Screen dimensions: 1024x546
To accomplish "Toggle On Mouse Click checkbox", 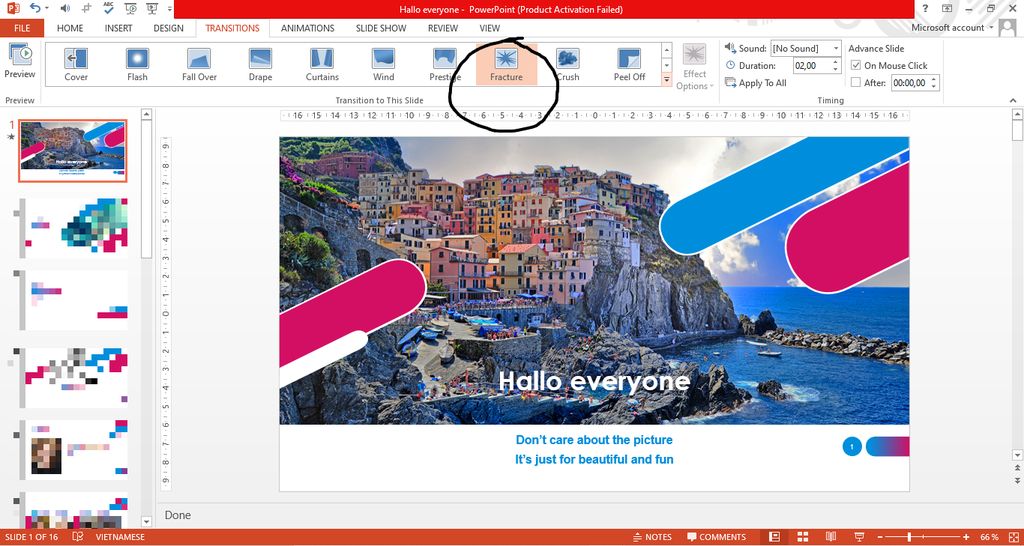I will [x=856, y=65].
